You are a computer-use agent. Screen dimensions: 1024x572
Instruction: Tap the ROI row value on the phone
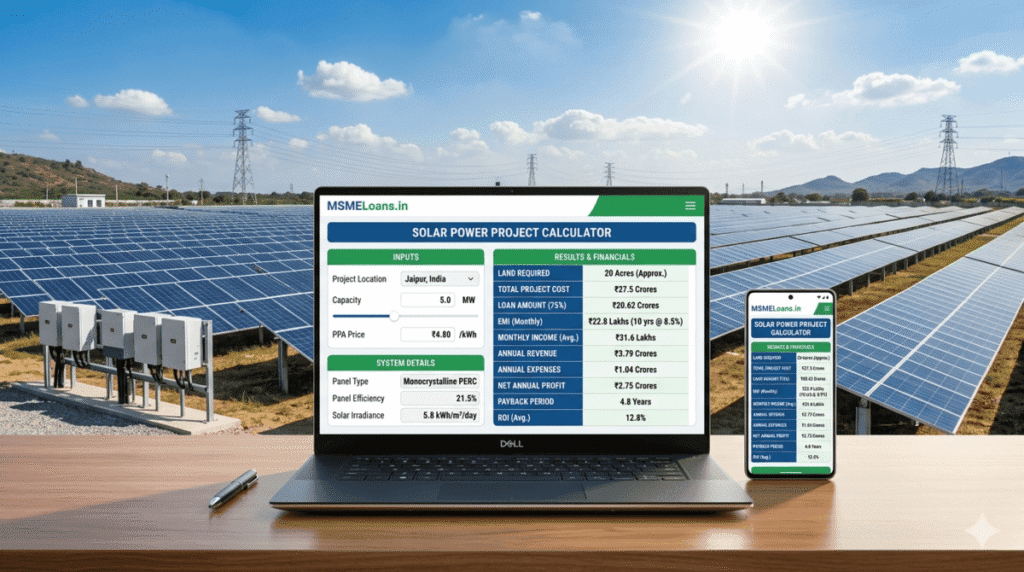tap(813, 457)
